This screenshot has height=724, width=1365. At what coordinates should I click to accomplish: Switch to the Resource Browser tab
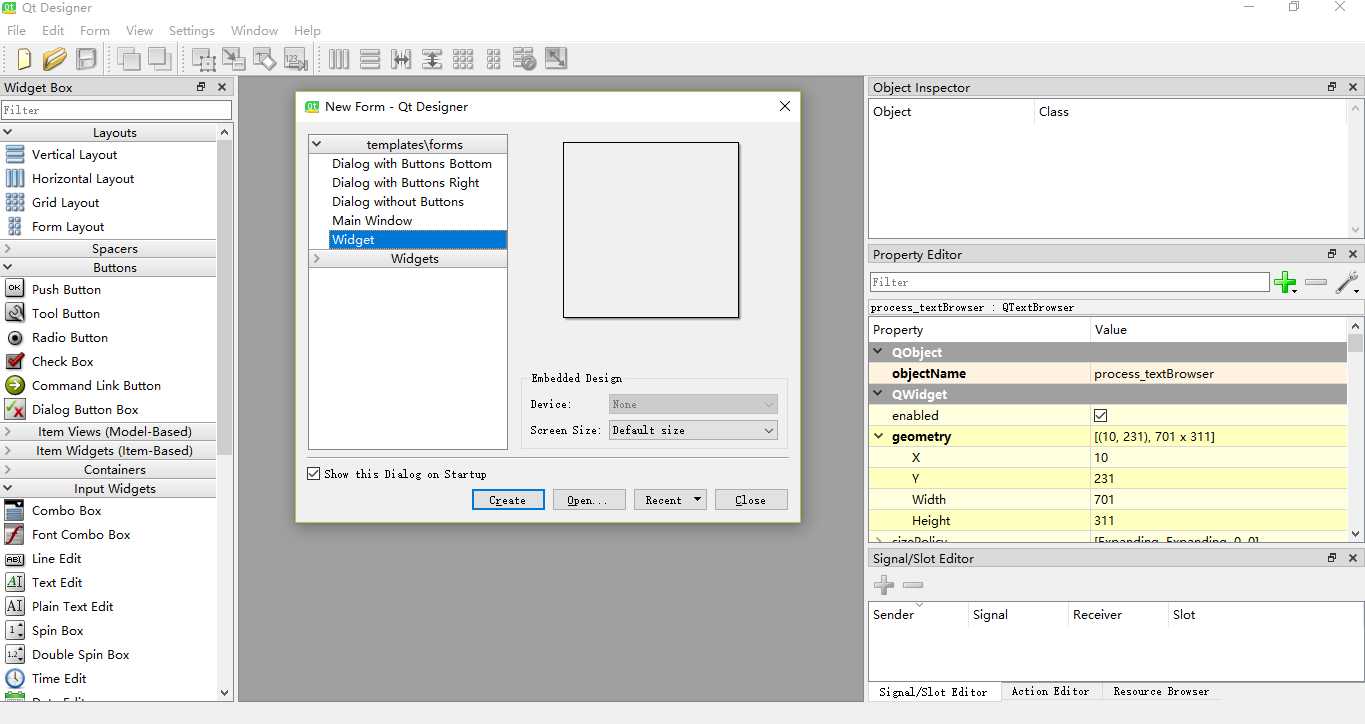[1161, 691]
